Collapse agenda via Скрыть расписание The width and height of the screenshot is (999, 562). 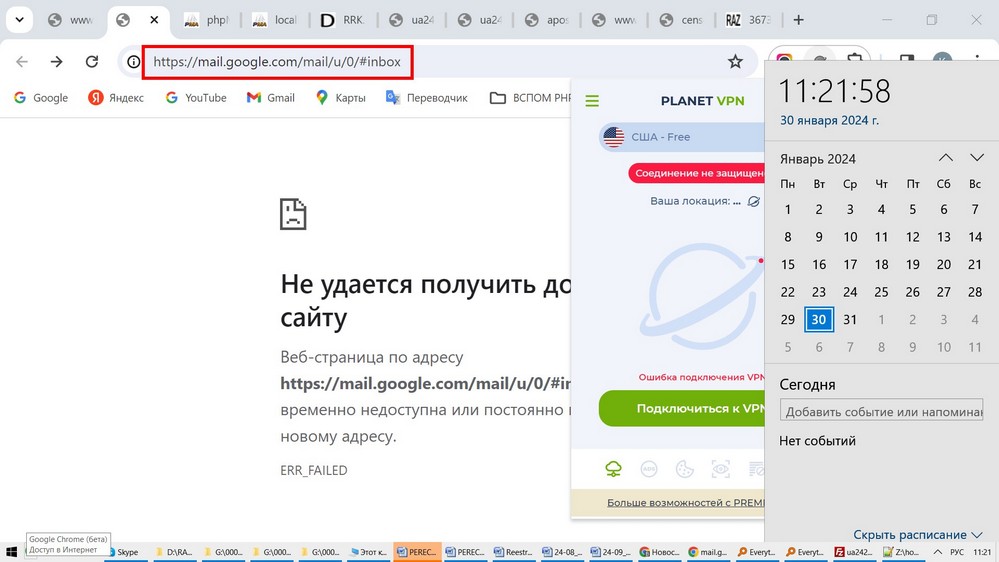[x=917, y=535]
